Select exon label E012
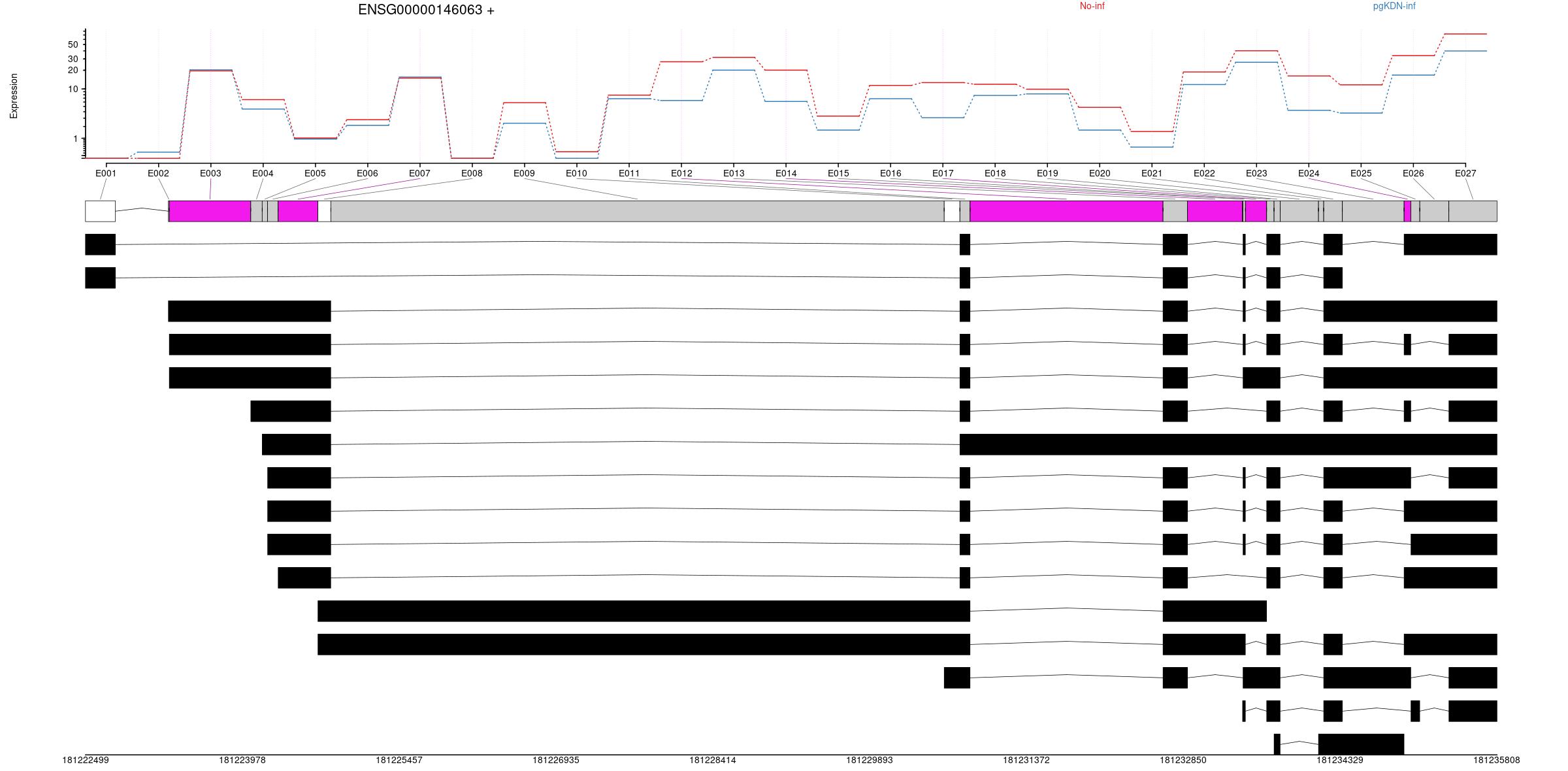Viewport: 1568px width, 771px height. [681, 173]
